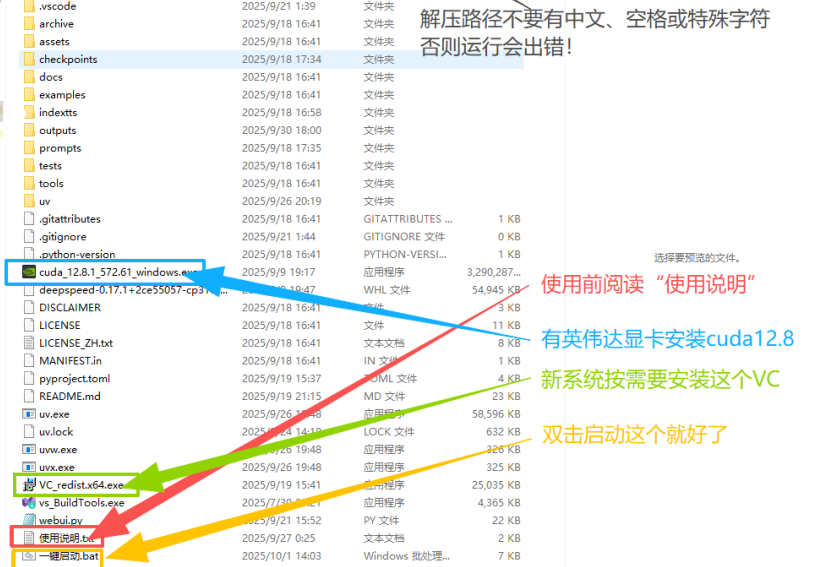Click the checkpoints folder icon

28,59
